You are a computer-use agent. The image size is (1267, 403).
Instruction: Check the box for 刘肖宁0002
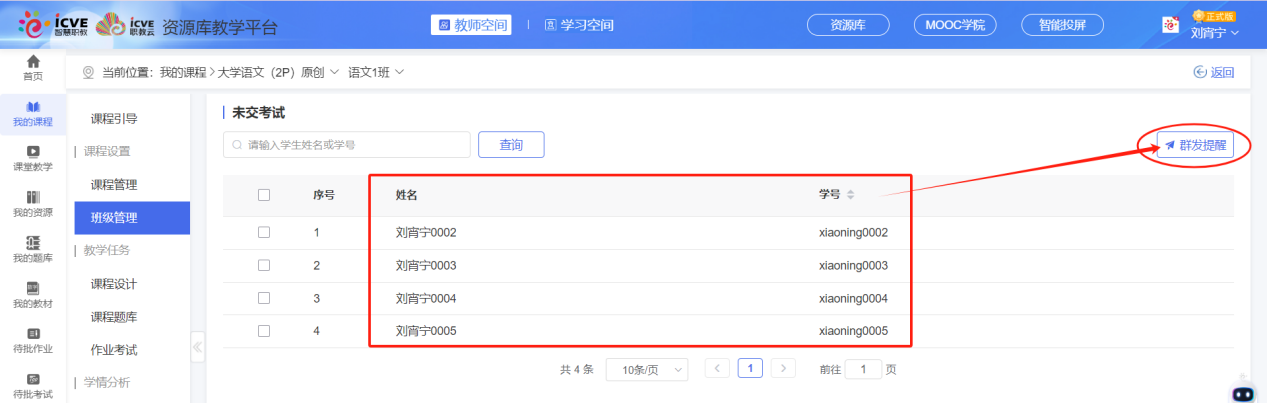click(264, 232)
